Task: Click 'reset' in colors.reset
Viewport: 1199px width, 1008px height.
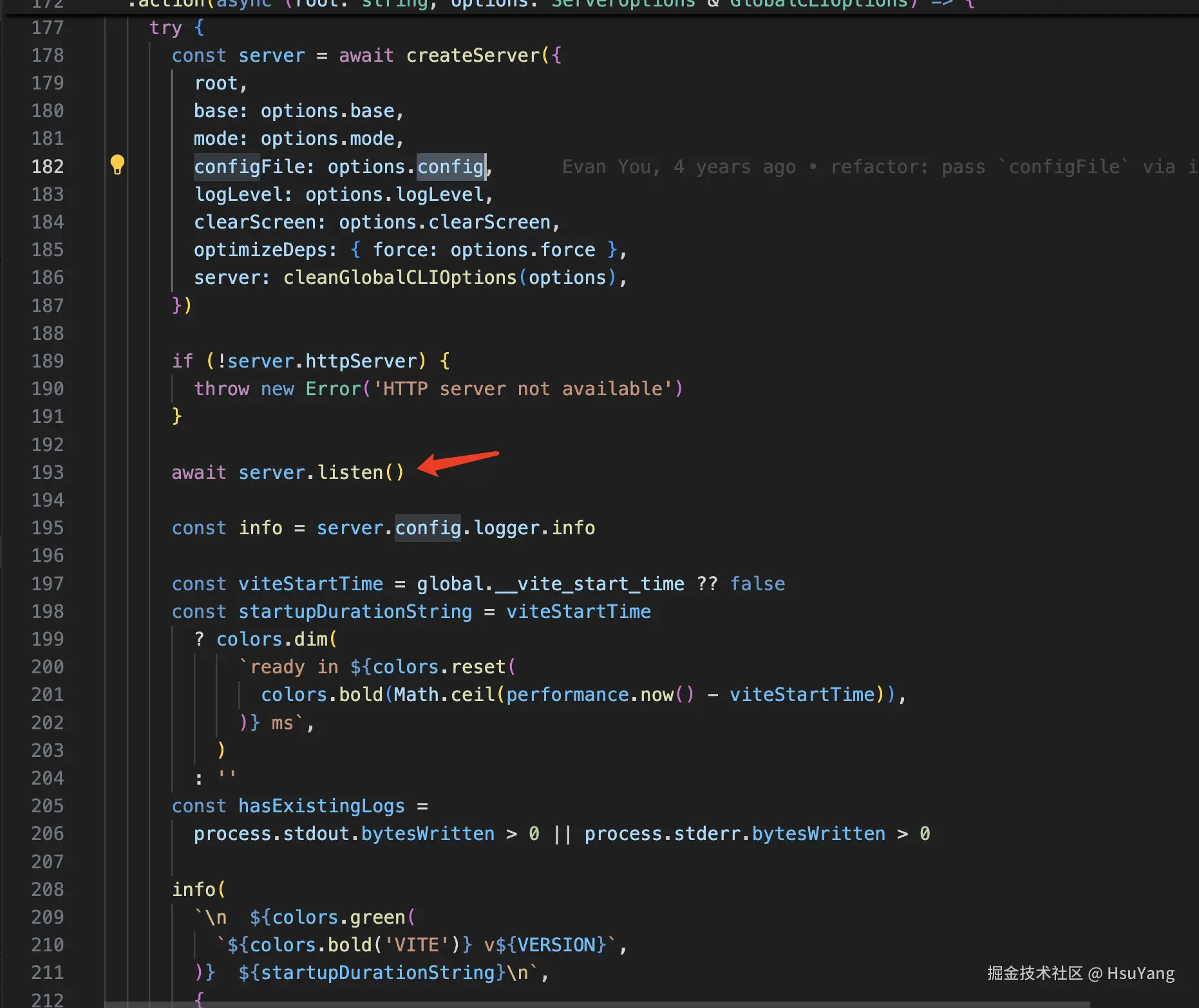Action: click(478, 667)
